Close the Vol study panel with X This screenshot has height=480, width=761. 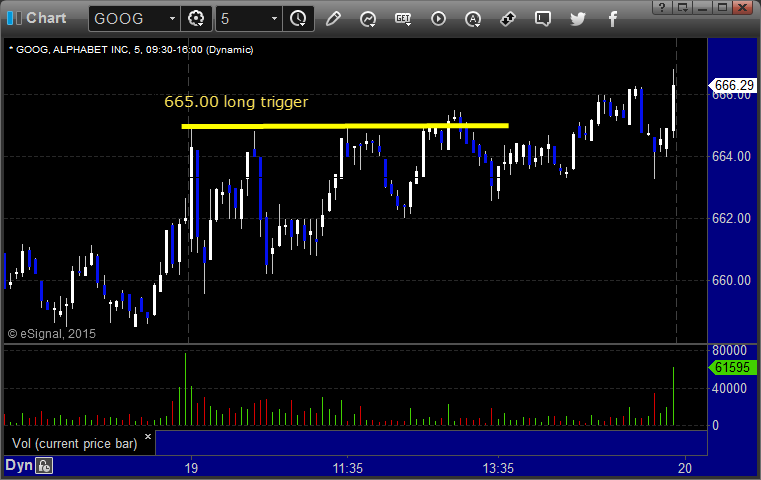[148, 436]
